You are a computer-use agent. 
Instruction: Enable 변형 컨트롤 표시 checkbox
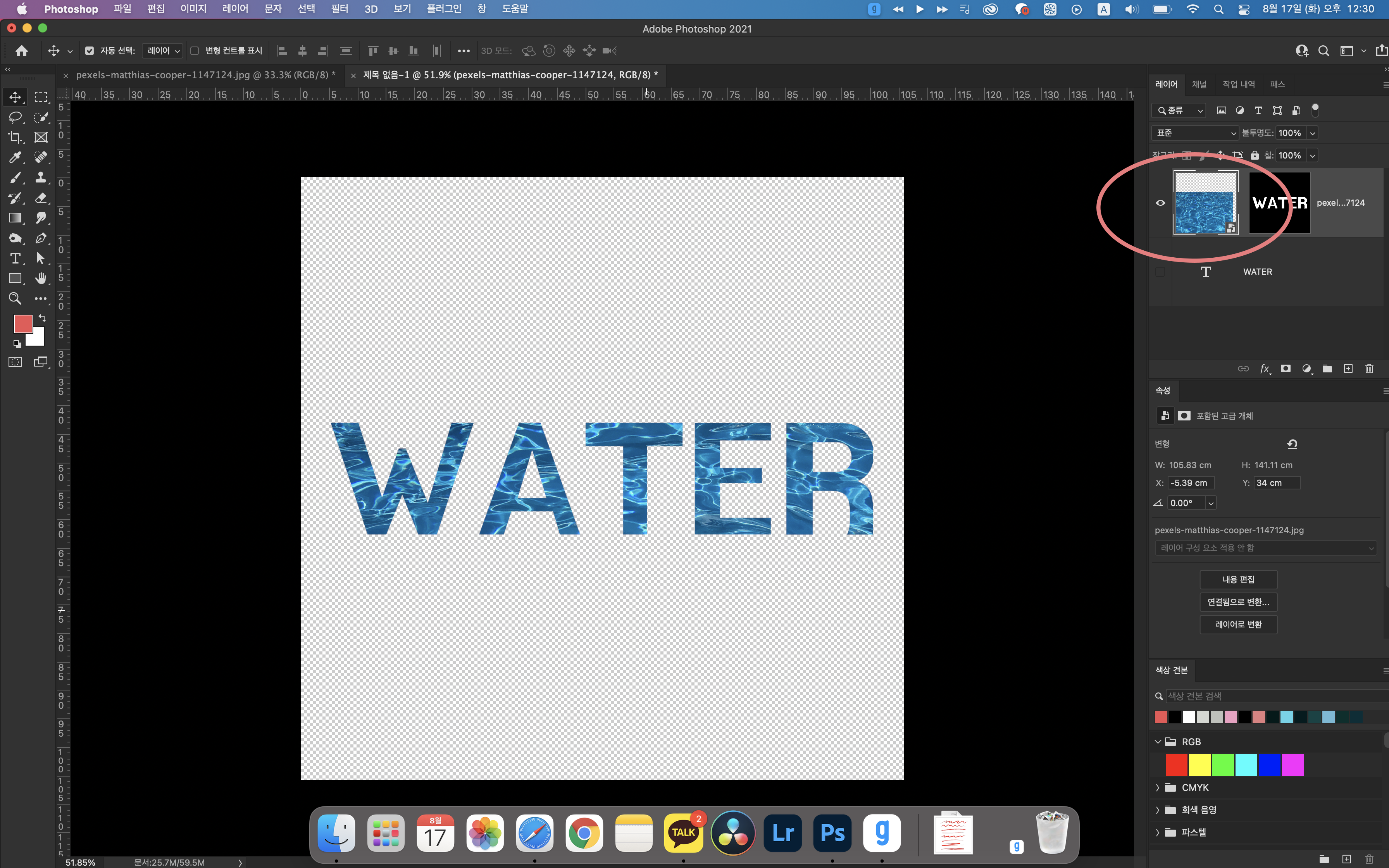pos(195,51)
